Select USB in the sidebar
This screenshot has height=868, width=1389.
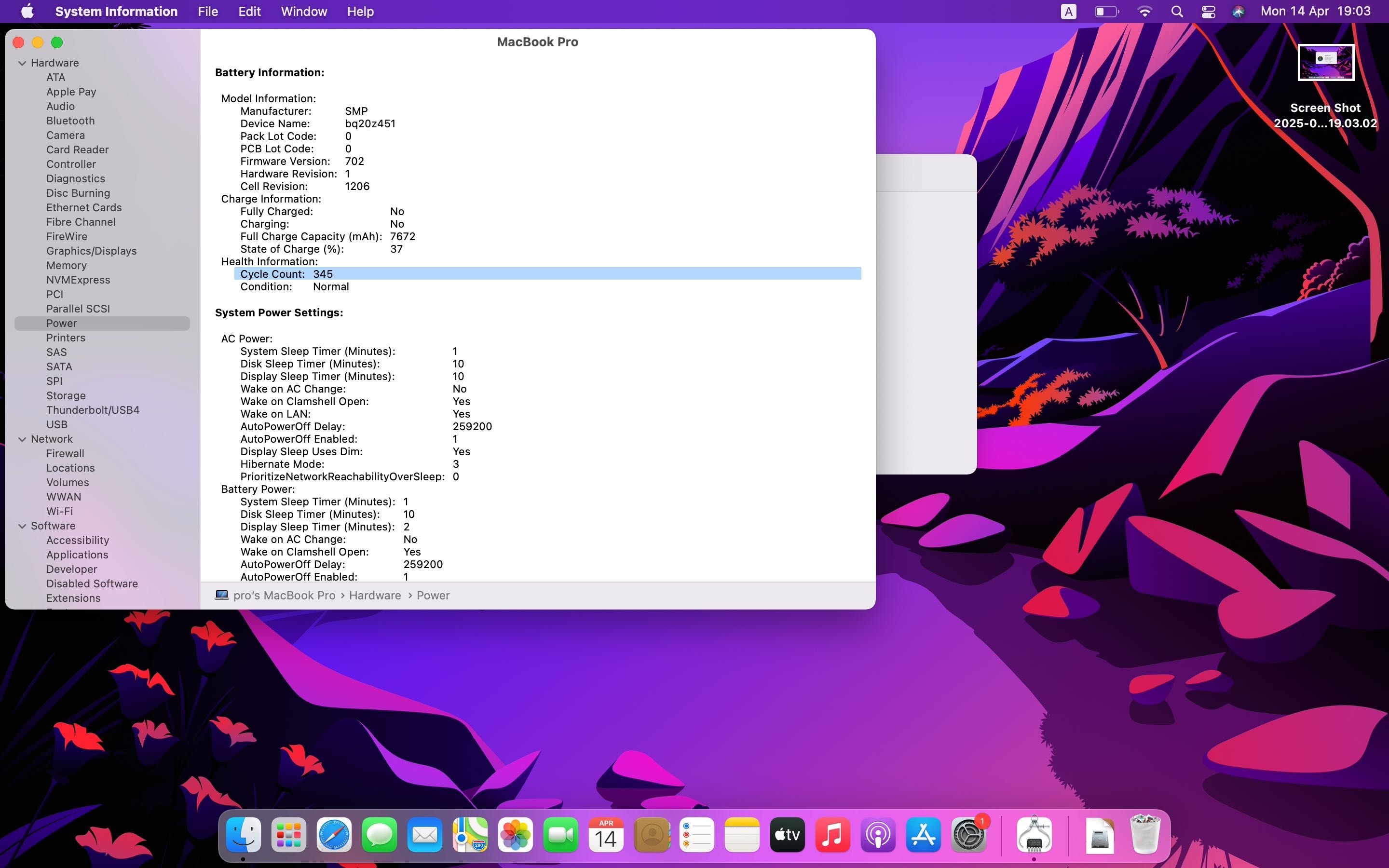click(57, 424)
